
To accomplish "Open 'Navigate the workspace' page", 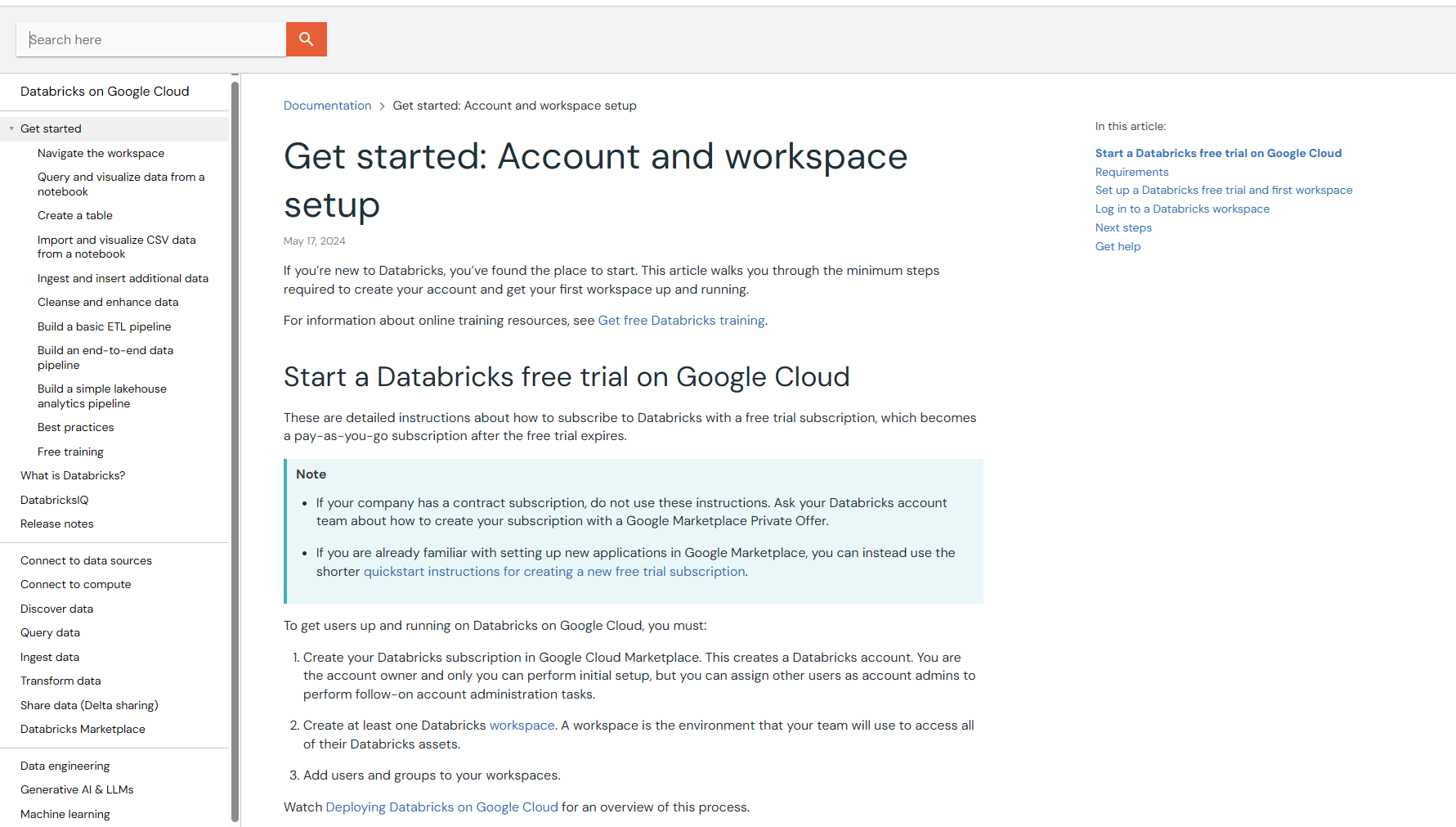I will (101, 154).
